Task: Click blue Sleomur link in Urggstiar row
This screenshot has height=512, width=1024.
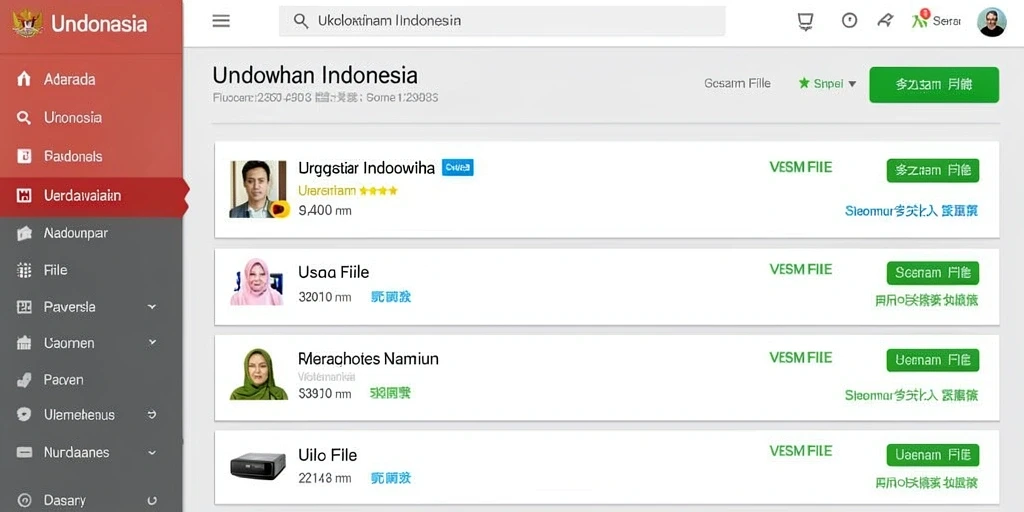Action: pyautogui.click(x=912, y=211)
